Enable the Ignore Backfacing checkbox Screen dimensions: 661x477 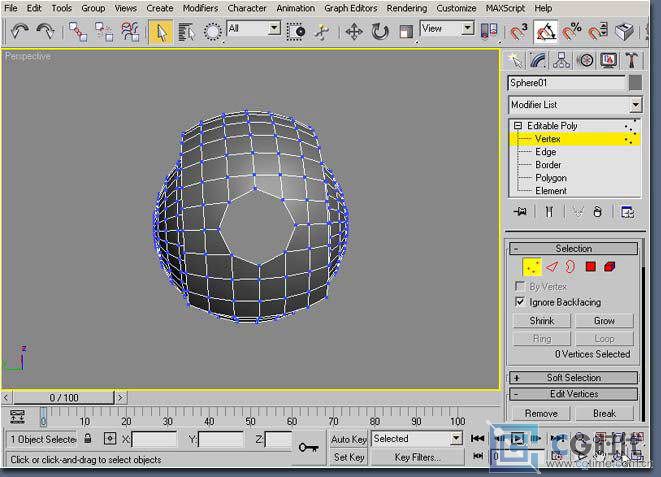(x=520, y=301)
